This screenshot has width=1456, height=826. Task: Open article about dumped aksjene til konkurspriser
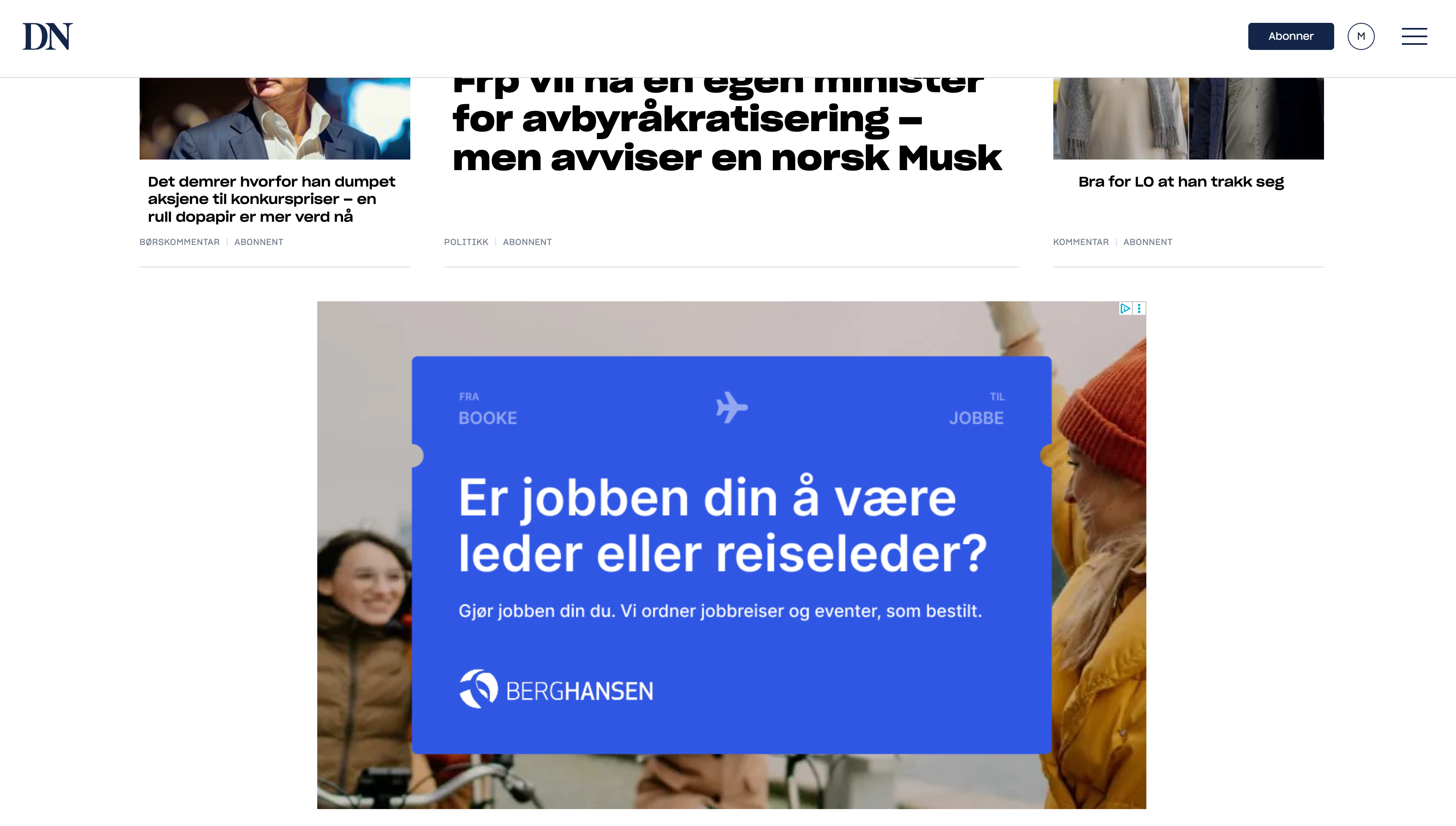coord(272,199)
